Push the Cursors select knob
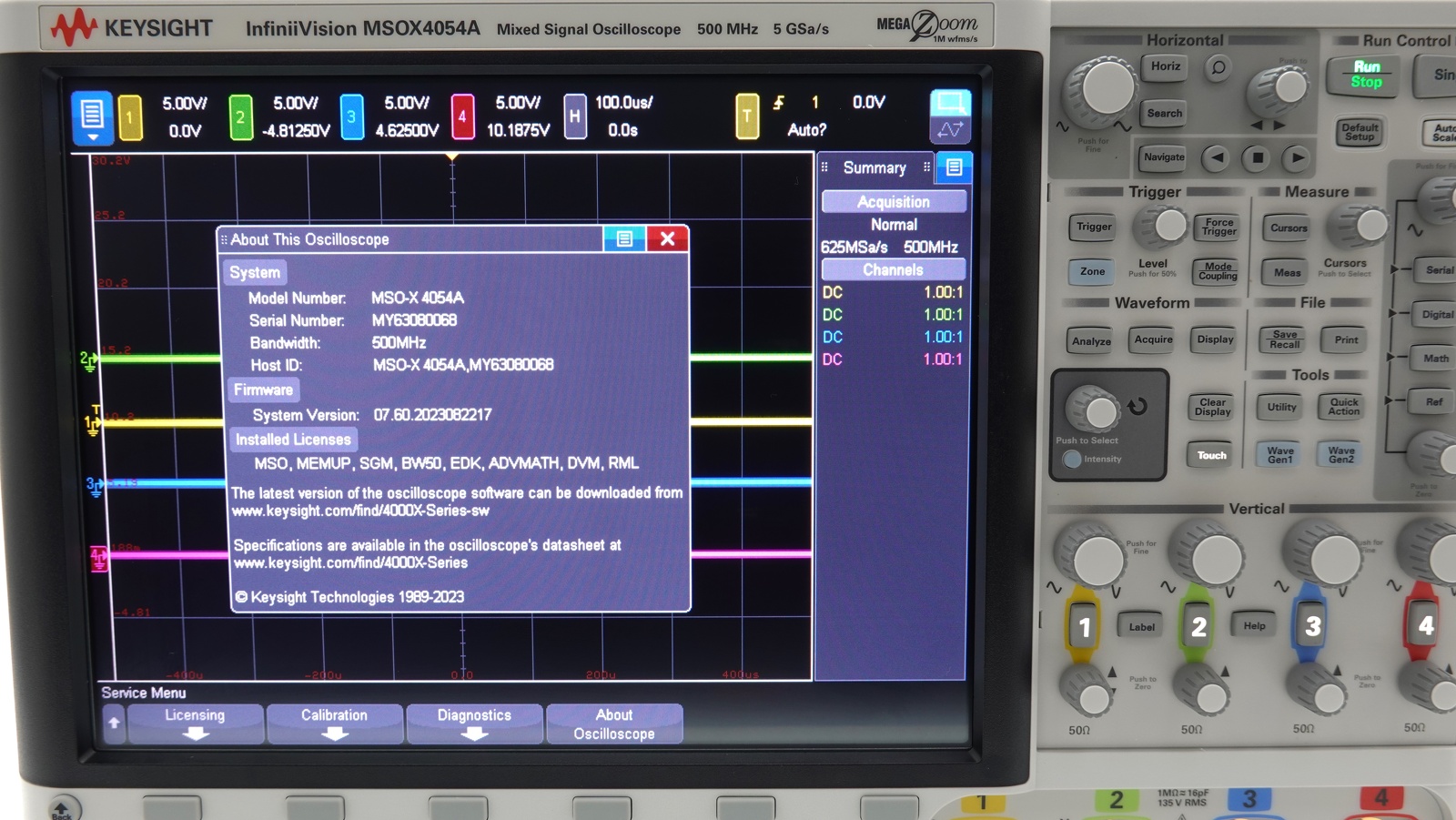The image size is (1456, 820). (1363, 224)
